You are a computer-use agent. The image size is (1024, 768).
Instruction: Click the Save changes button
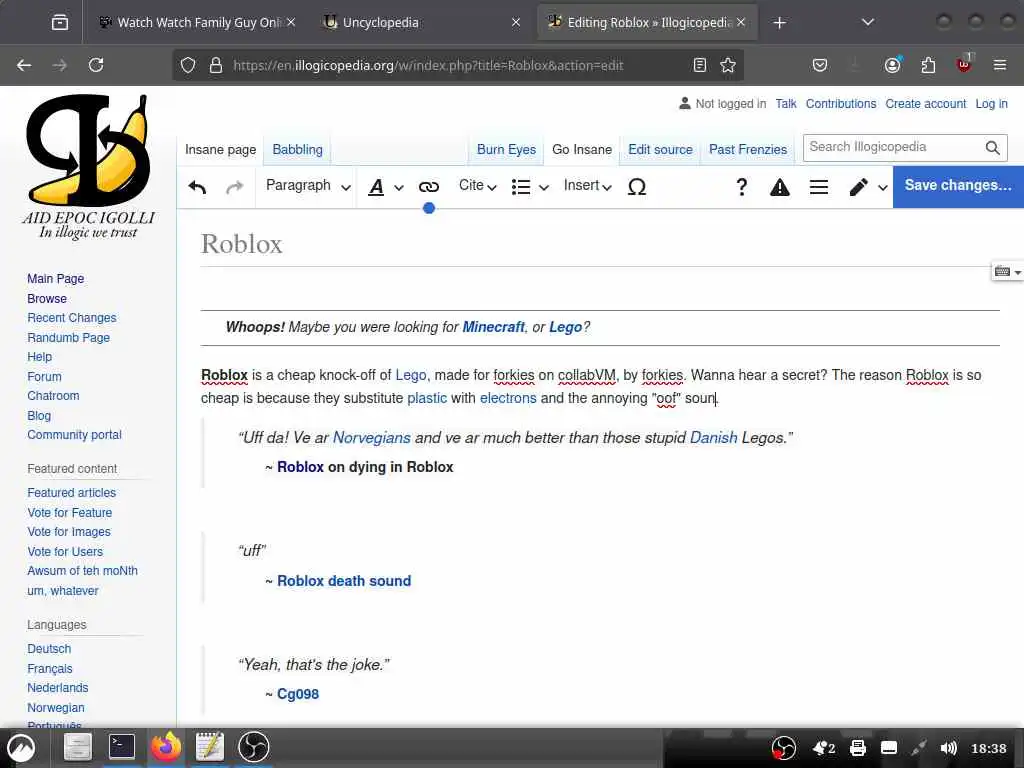(958, 186)
